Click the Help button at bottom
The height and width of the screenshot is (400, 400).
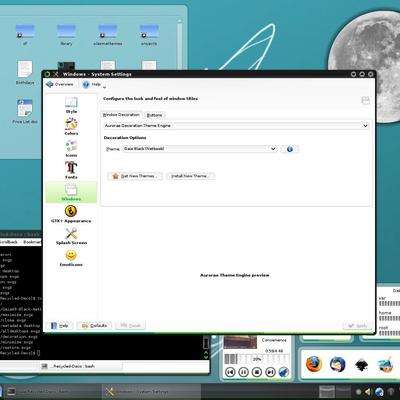[60, 326]
